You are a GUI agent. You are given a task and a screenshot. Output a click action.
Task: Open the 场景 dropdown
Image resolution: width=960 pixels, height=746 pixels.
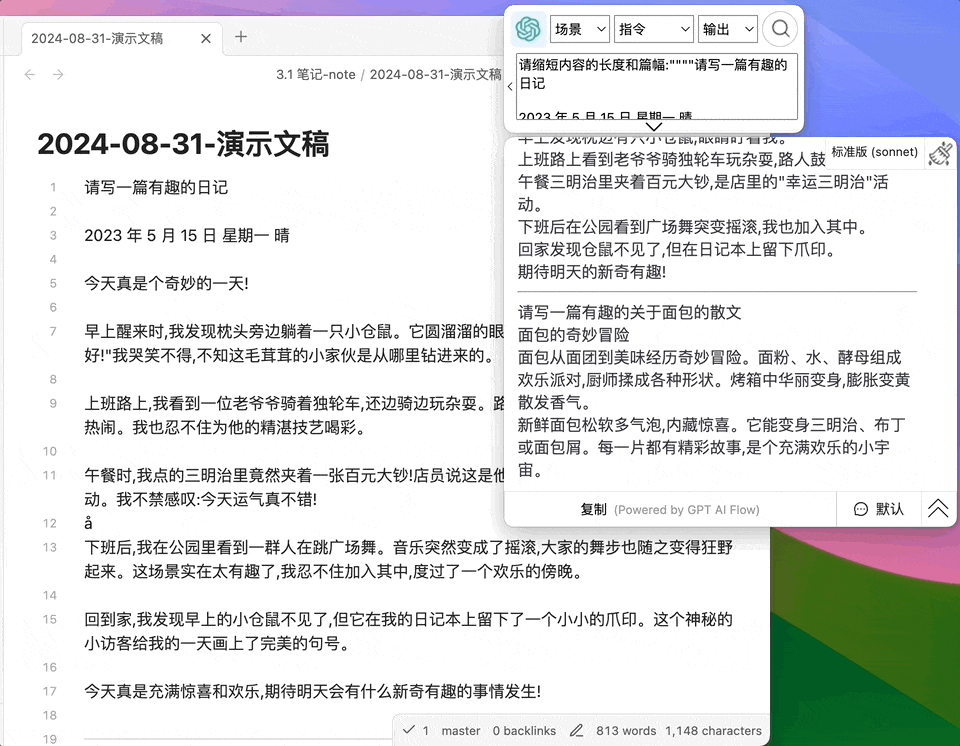579,29
